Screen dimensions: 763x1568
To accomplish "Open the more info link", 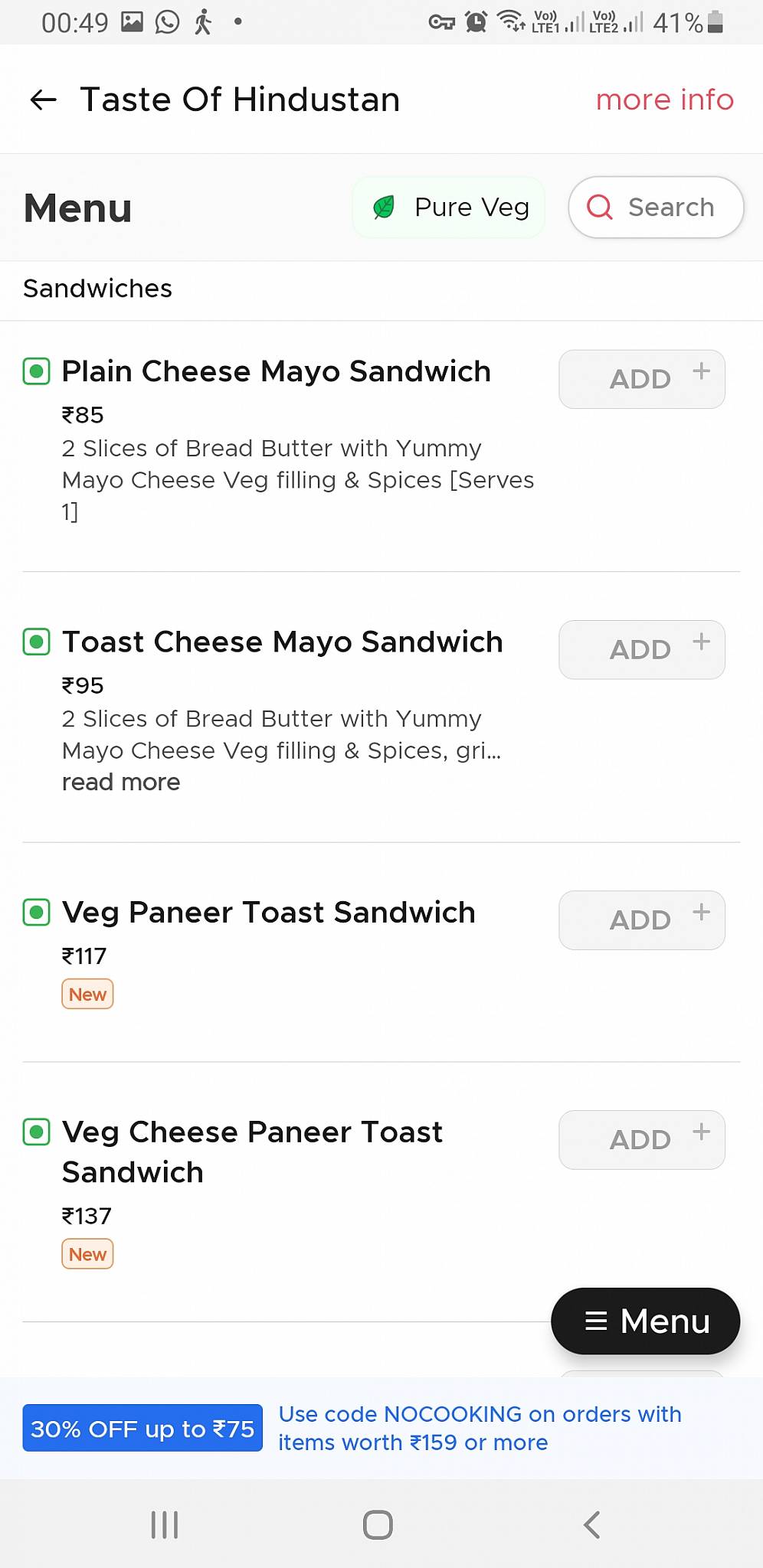I will 664,100.
